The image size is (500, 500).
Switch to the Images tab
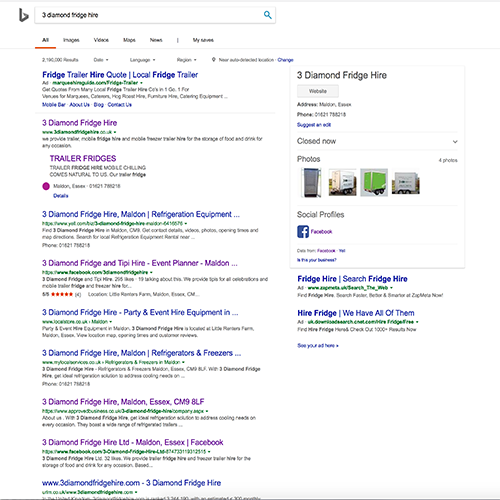[x=71, y=40]
